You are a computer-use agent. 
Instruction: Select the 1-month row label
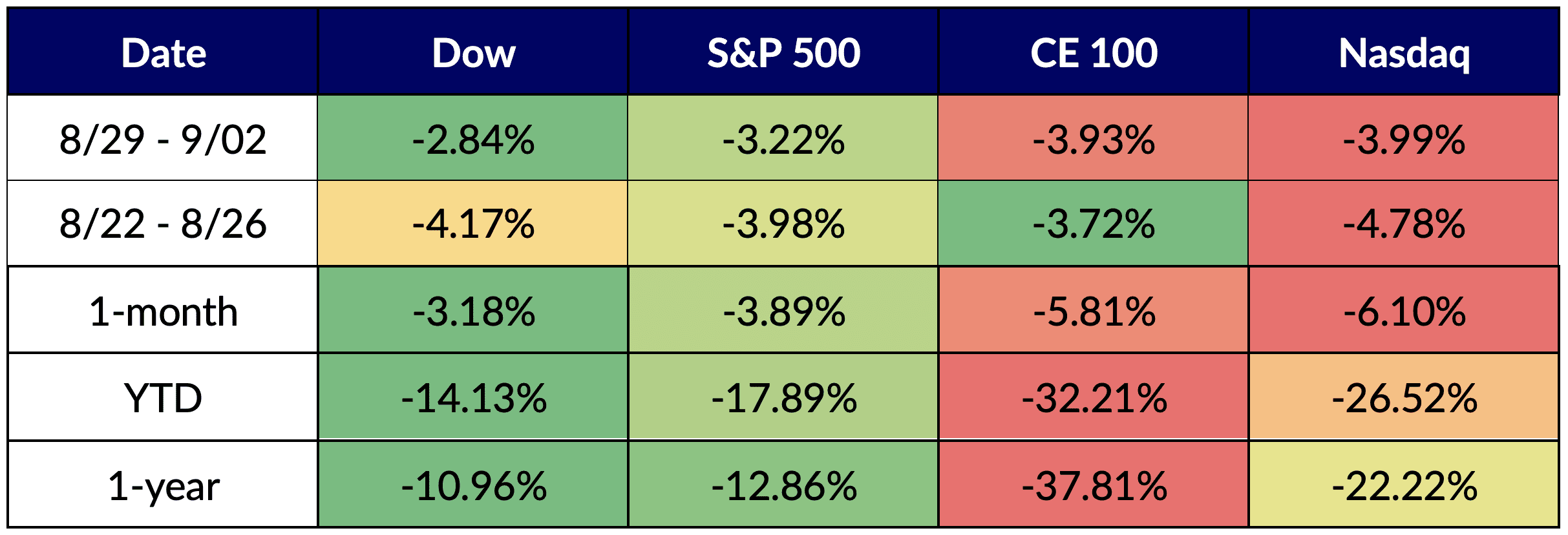[163, 311]
